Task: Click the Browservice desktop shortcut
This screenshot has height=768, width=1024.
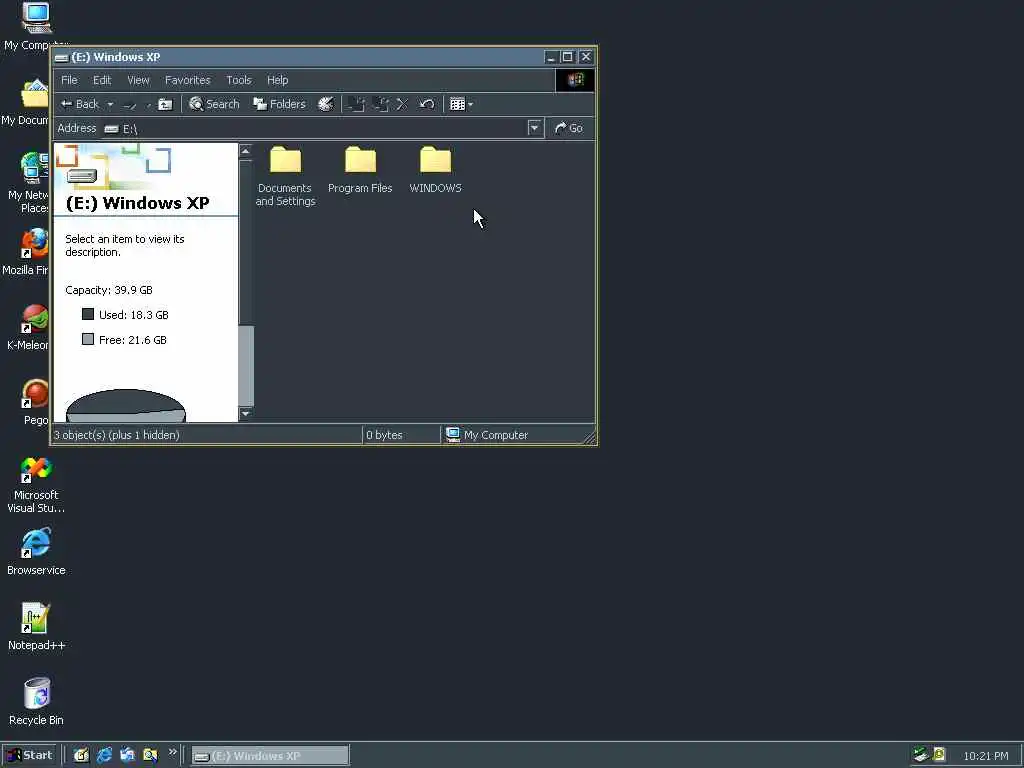Action: point(36,552)
